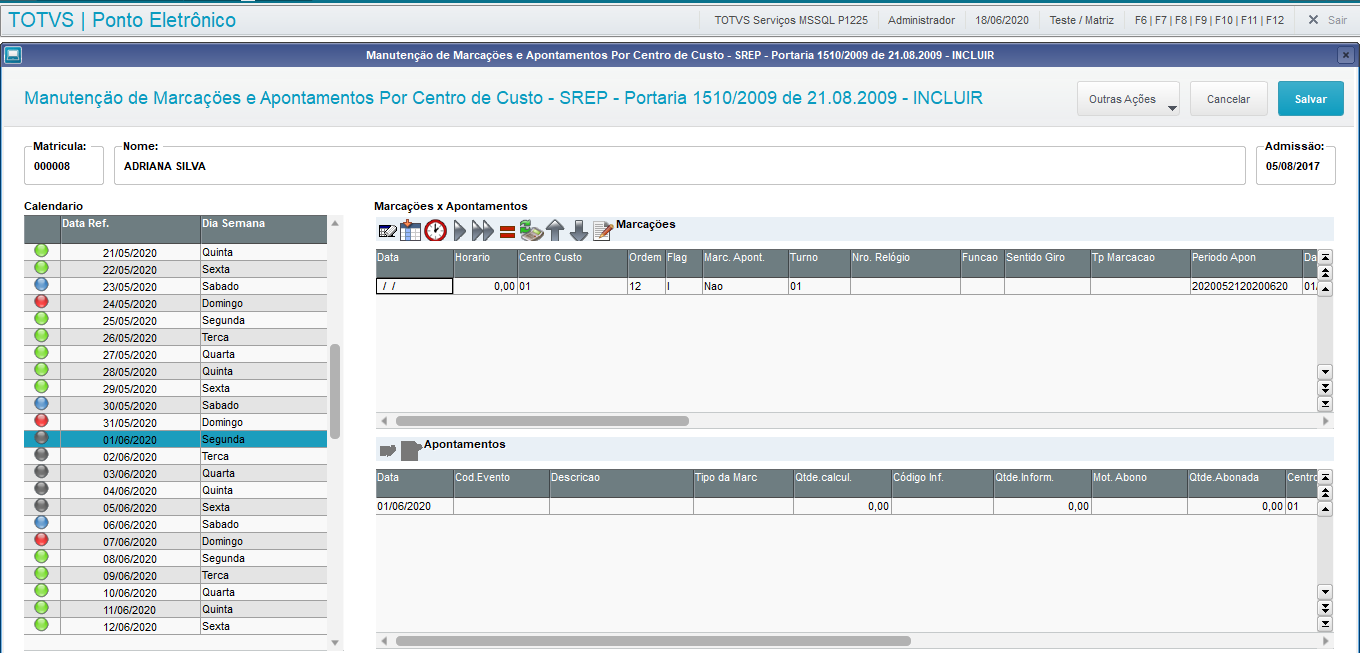Click the dark gray status circle for 05/06/2020
The height and width of the screenshot is (653, 1360).
(x=41, y=506)
